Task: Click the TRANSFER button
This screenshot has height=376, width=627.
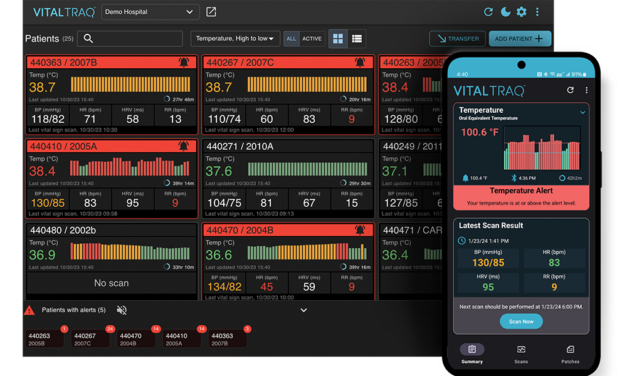Action: (x=457, y=39)
